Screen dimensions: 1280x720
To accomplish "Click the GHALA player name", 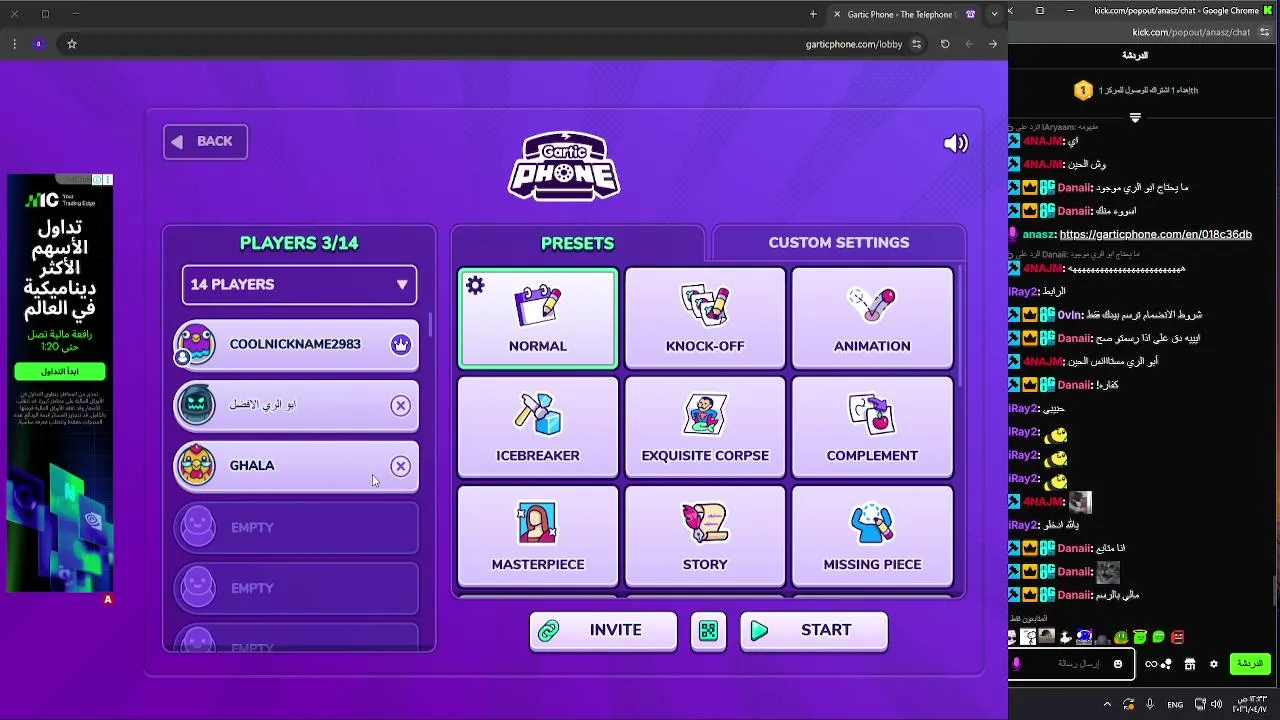I will coord(252,466).
